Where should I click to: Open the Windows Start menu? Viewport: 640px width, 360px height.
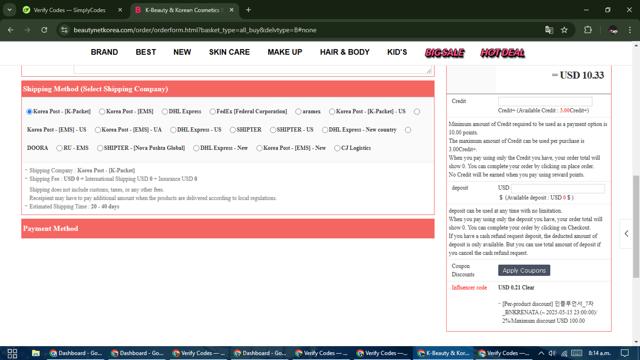pos(12,353)
